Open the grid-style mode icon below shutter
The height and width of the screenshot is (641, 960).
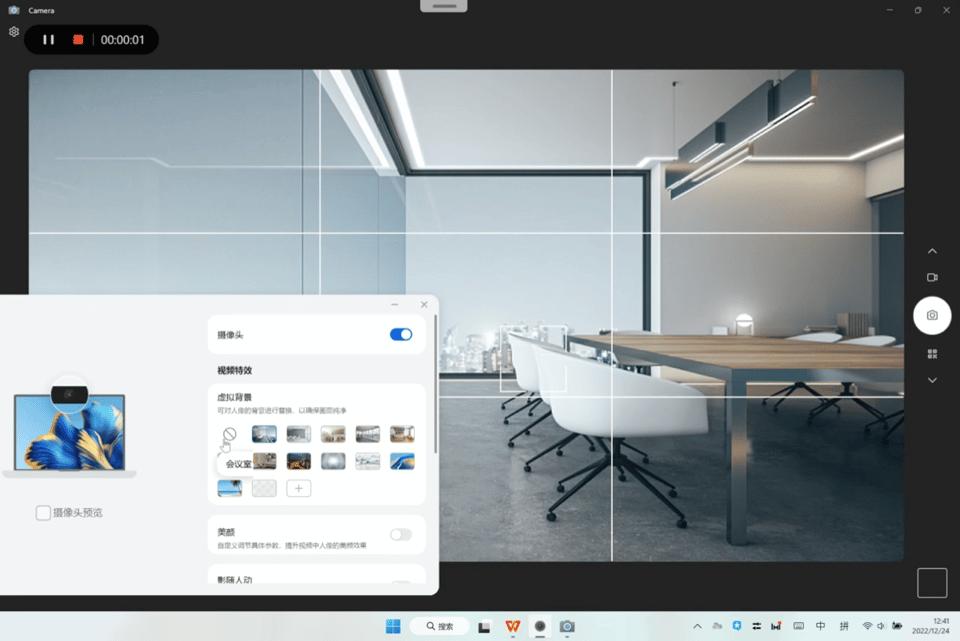[x=932, y=354]
